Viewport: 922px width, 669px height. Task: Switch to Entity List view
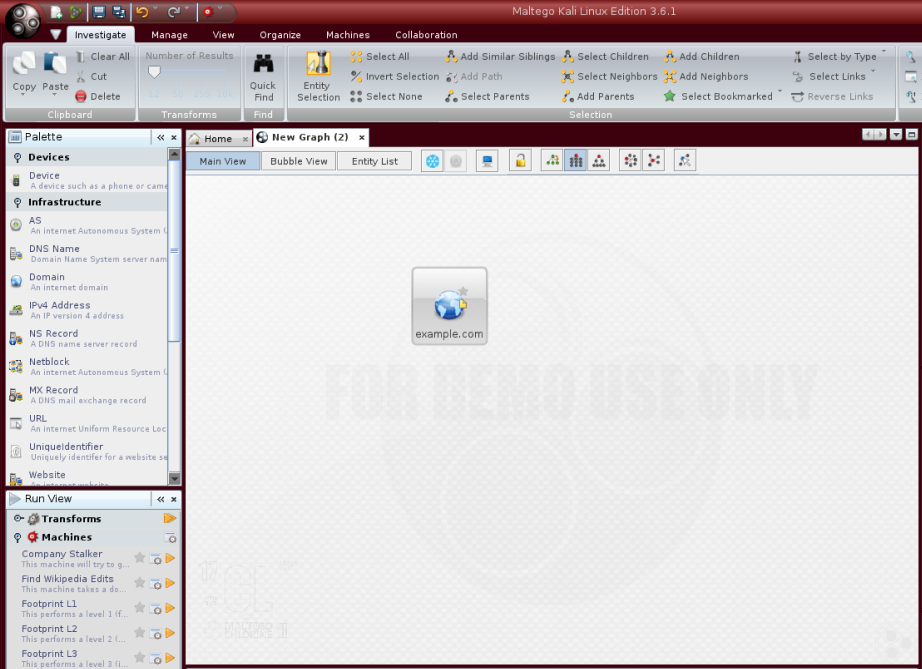pyautogui.click(x=375, y=161)
